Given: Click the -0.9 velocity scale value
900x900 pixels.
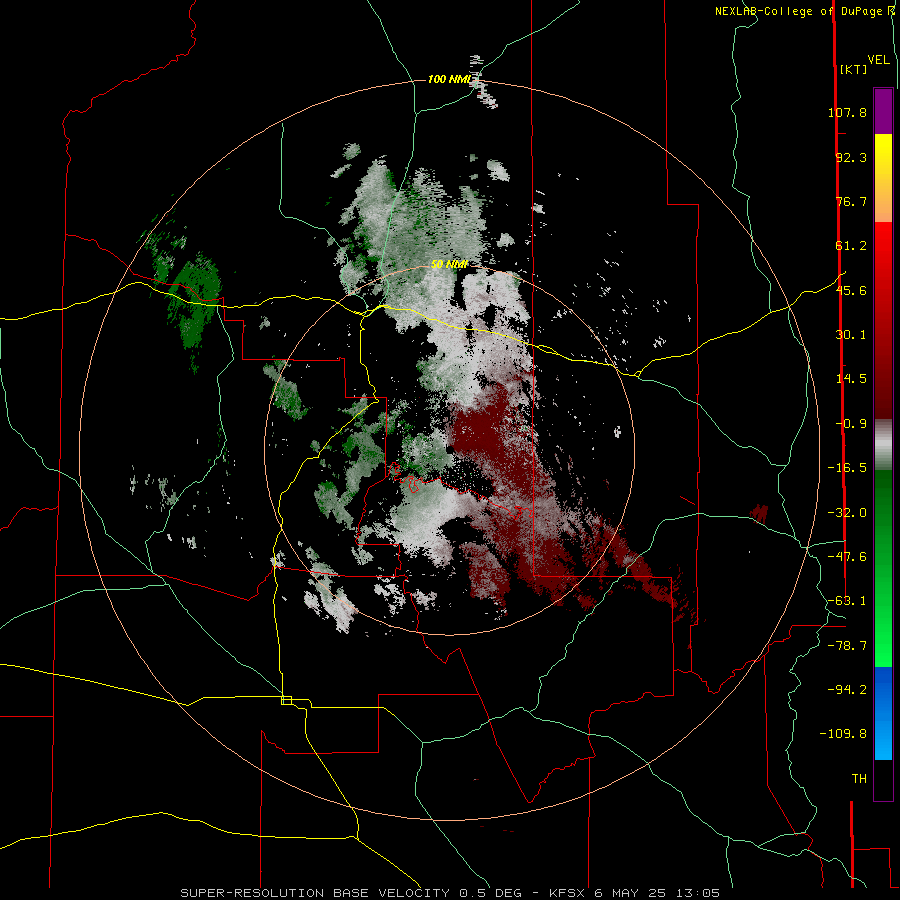Looking at the screenshot, I should pyautogui.click(x=851, y=424).
